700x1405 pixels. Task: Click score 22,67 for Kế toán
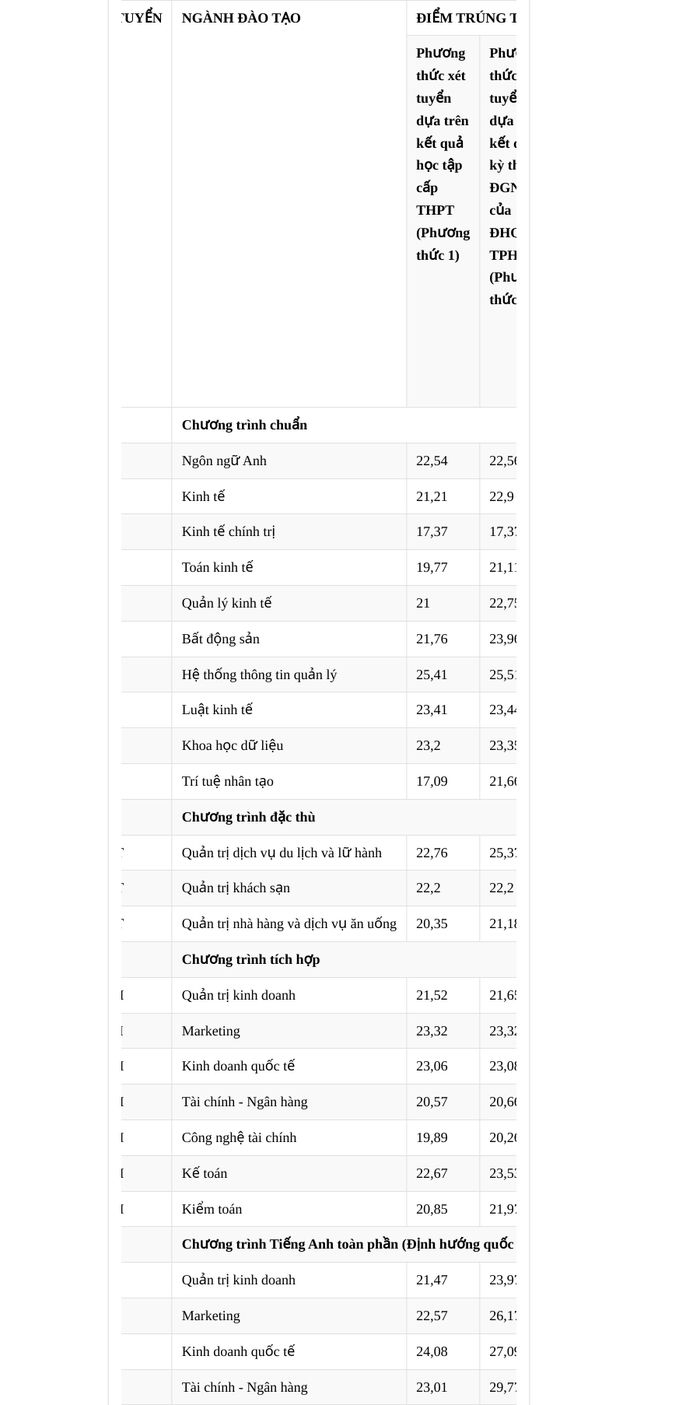click(x=432, y=1173)
